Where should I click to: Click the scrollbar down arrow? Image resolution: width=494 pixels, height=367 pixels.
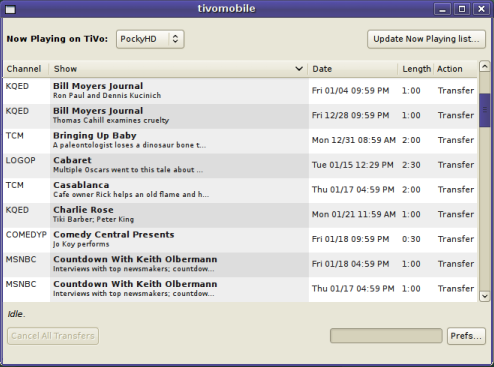[x=485, y=296]
